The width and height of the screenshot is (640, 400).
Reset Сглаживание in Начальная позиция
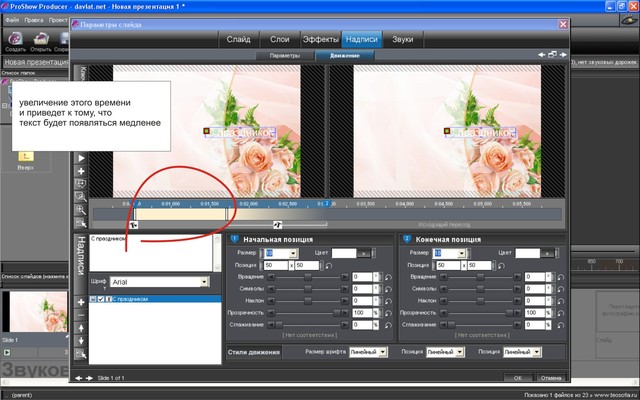(388, 325)
